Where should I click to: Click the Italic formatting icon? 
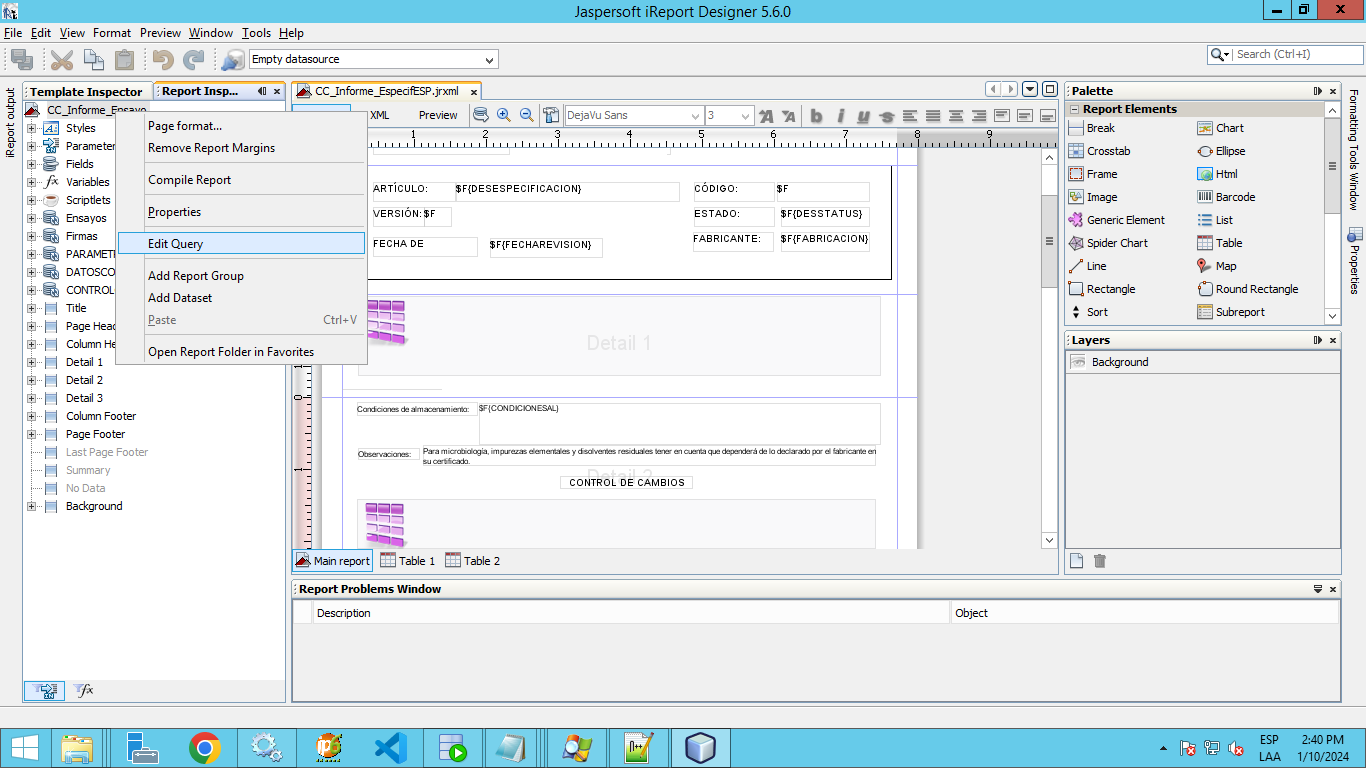point(840,116)
